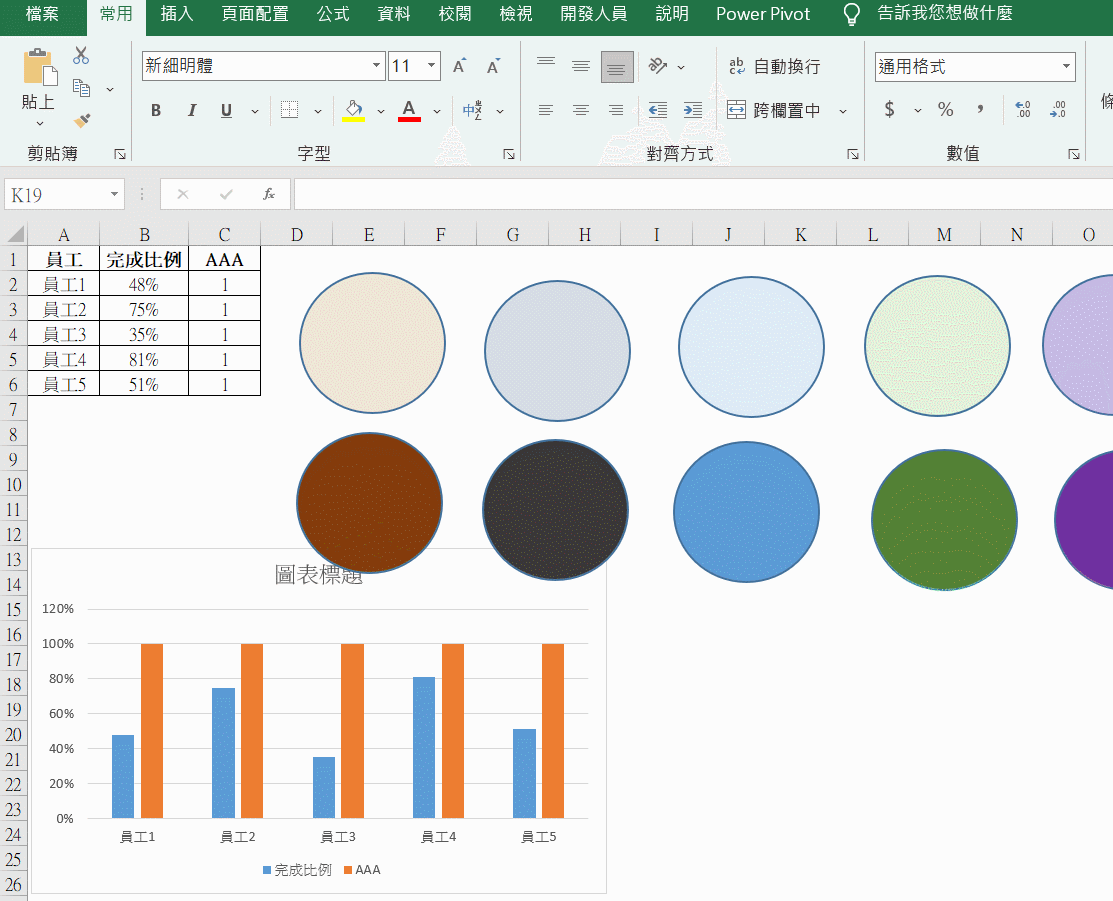Image resolution: width=1113 pixels, height=901 pixels.
Task: Click the red font color A icon
Action: [x=409, y=110]
